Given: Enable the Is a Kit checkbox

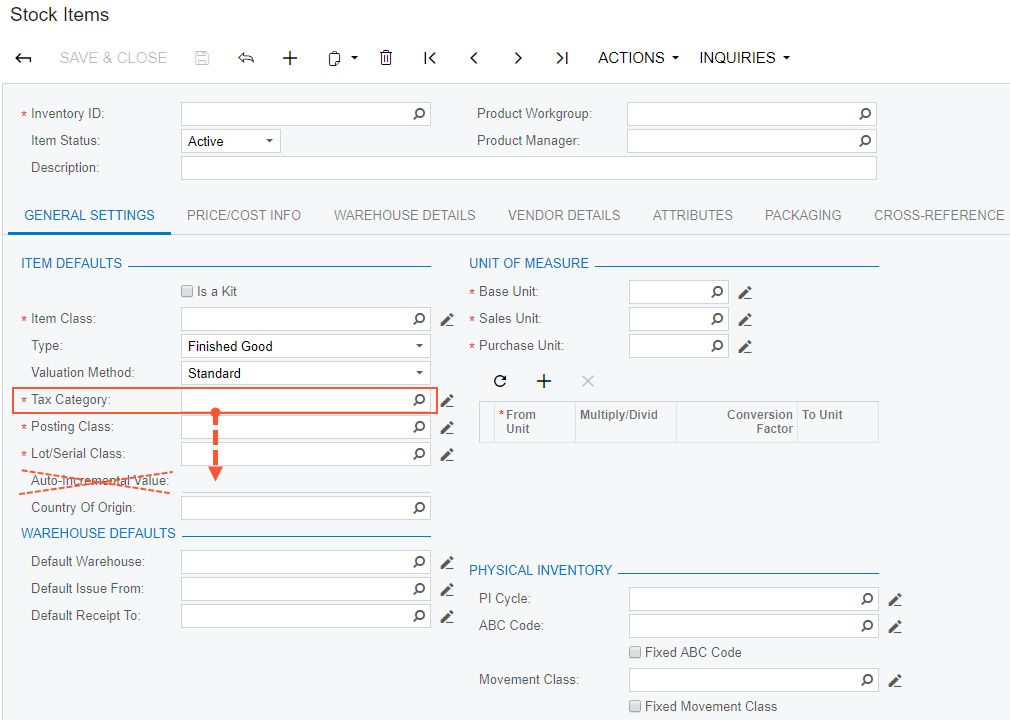Looking at the screenshot, I should (187, 292).
